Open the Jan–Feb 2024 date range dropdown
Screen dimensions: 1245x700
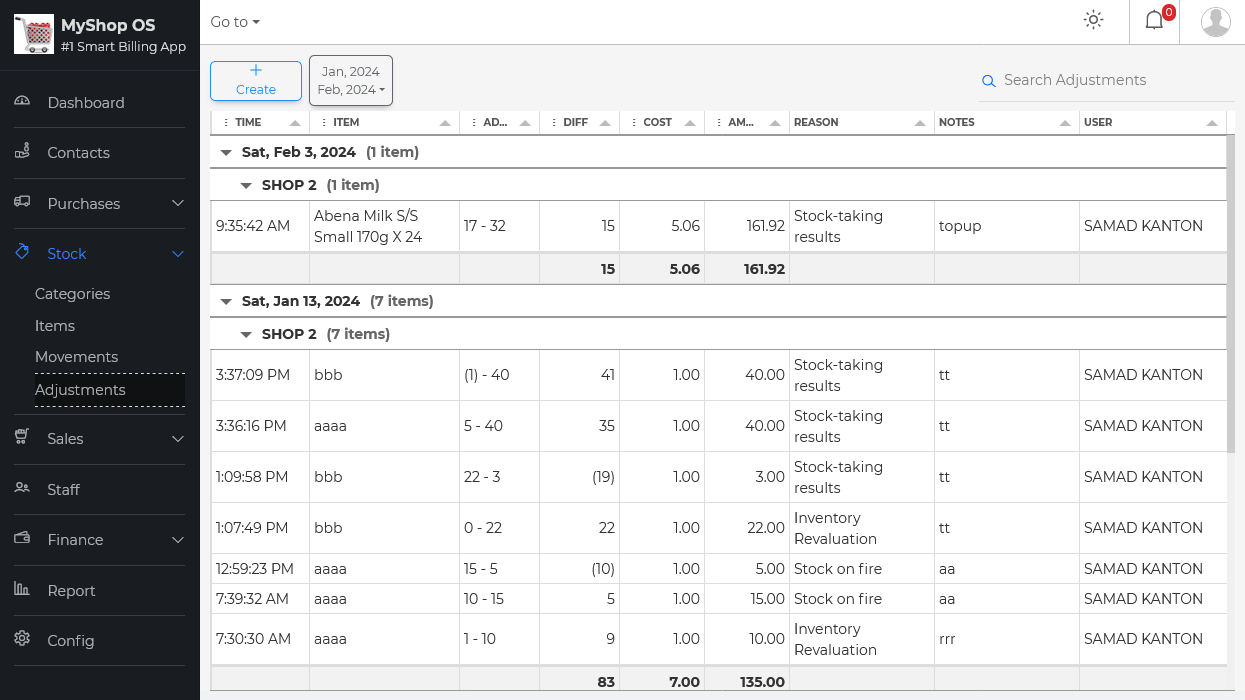pos(350,81)
